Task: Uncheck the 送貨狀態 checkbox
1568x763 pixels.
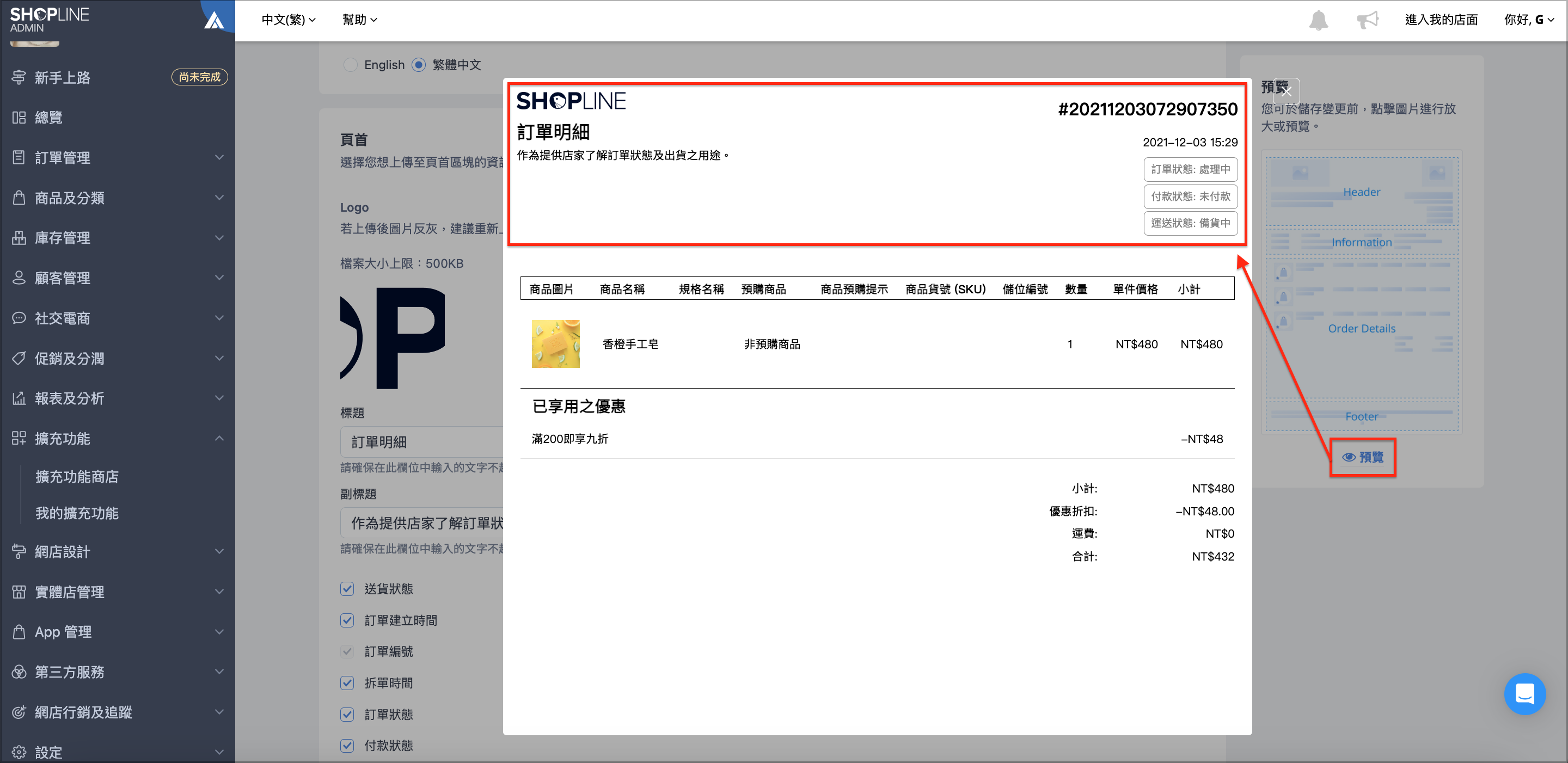Action: pos(347,589)
